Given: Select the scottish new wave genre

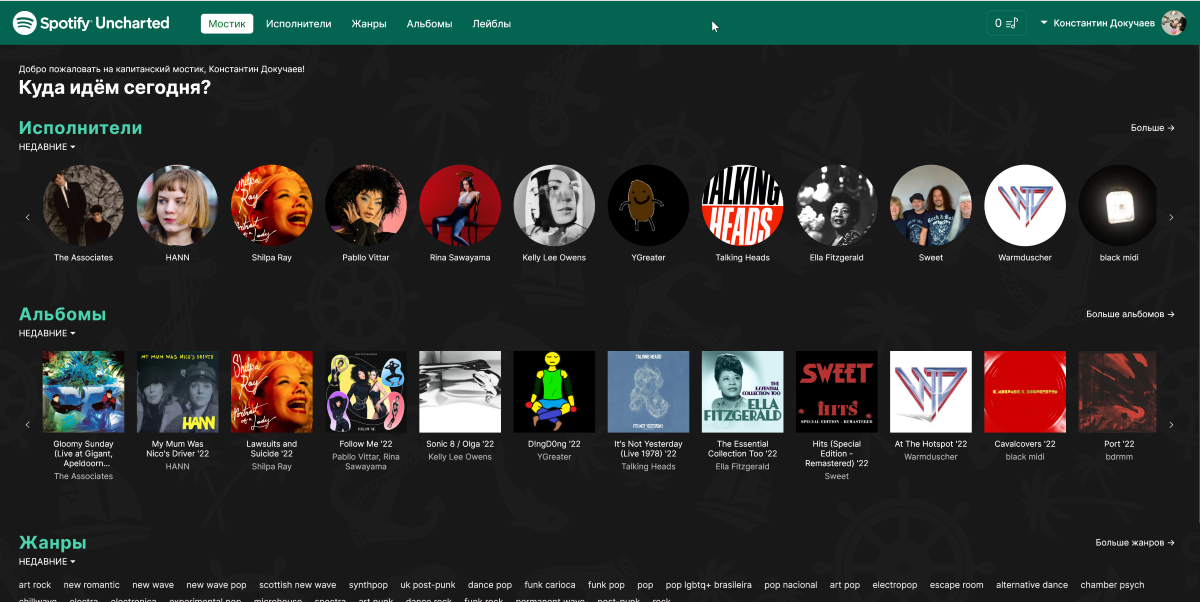Looking at the screenshot, I should point(297,585).
